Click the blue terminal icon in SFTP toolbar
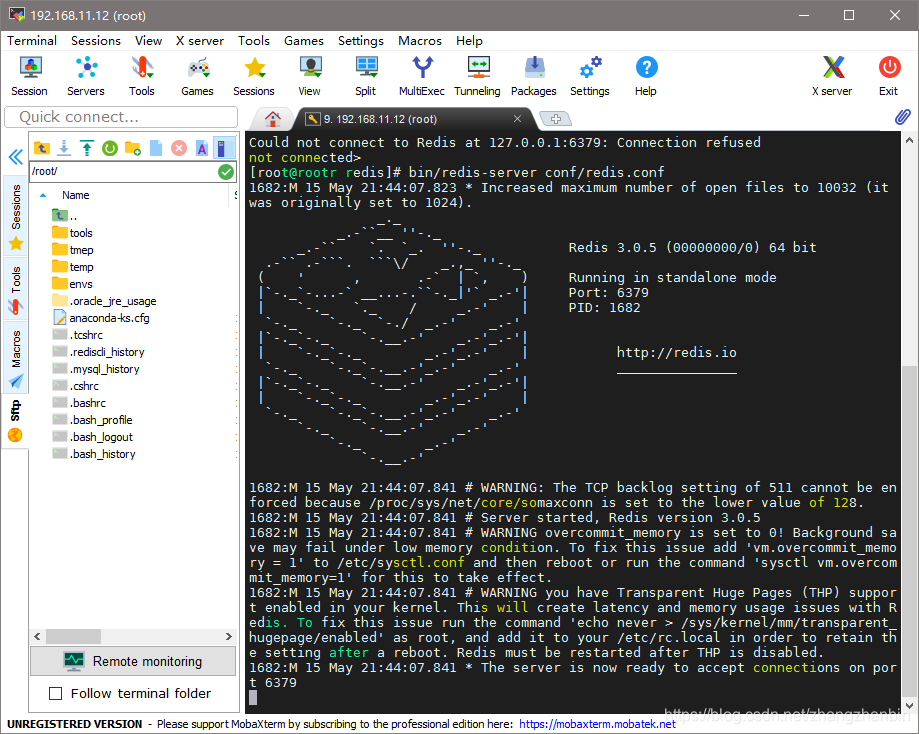919x734 pixels. pyautogui.click(x=222, y=148)
